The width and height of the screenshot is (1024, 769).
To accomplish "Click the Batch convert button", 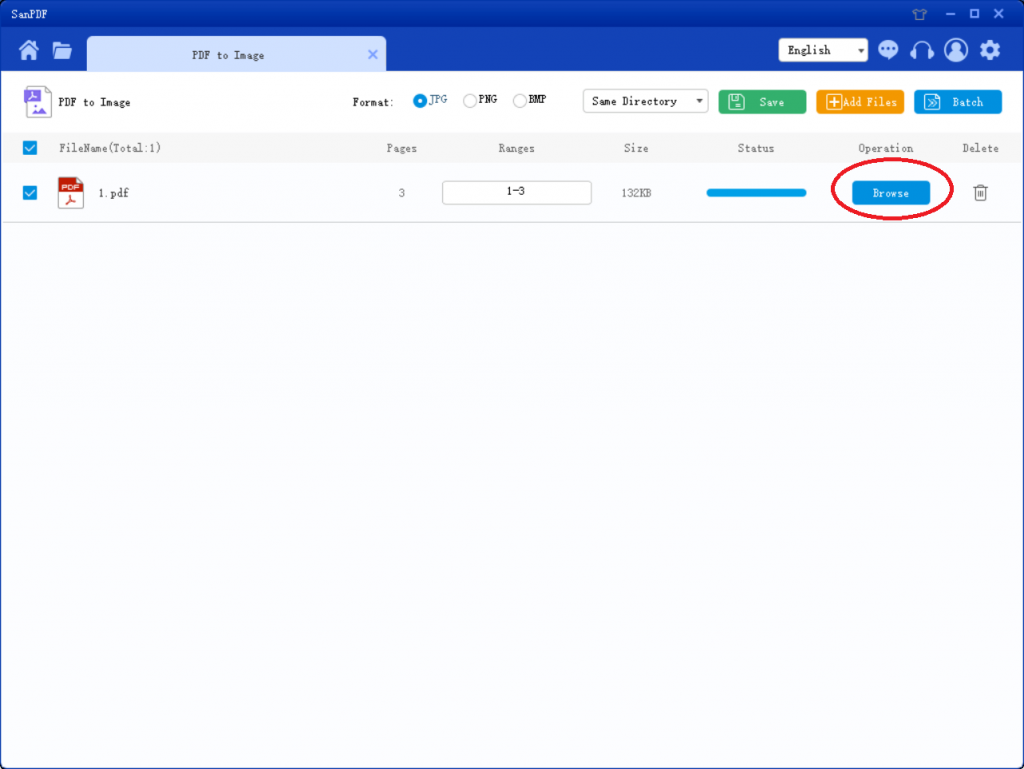I will click(958, 102).
